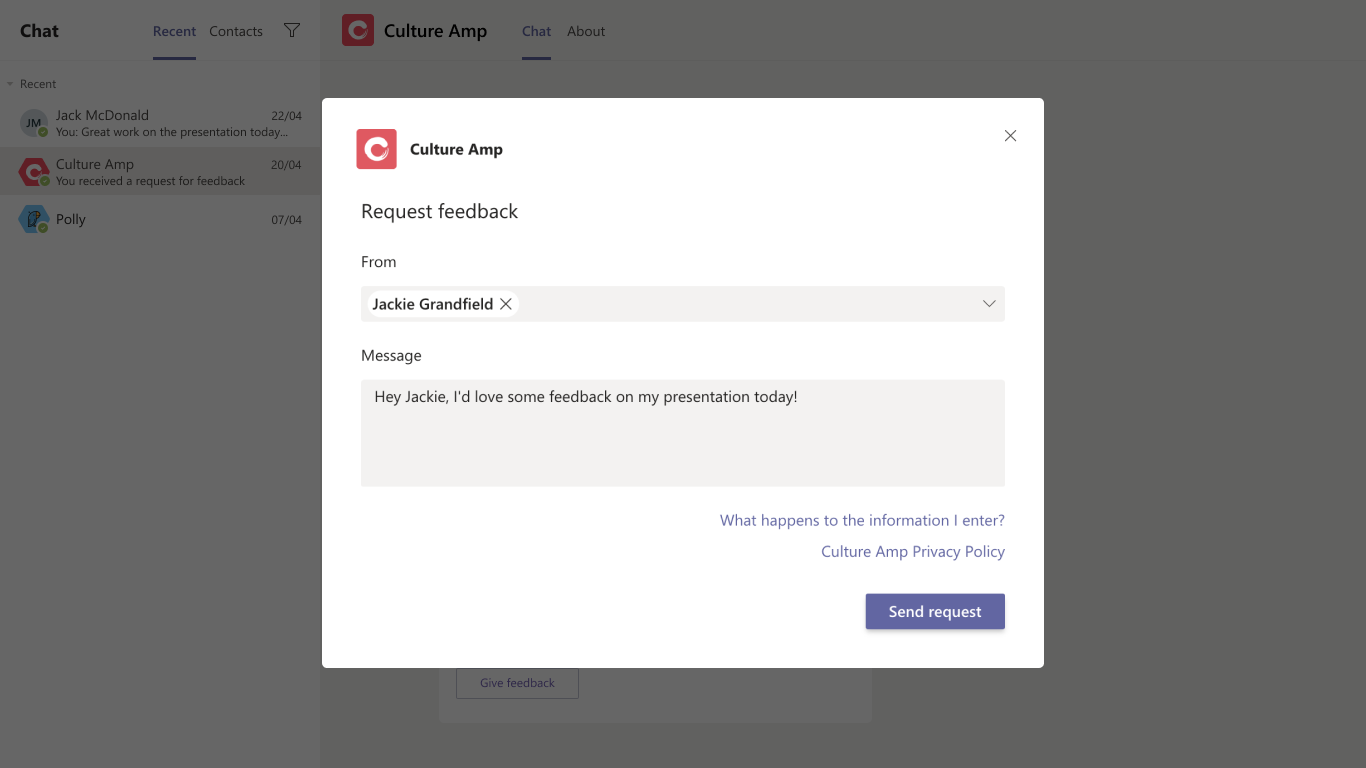Open 'What happens to the information I enter?' link

862,520
